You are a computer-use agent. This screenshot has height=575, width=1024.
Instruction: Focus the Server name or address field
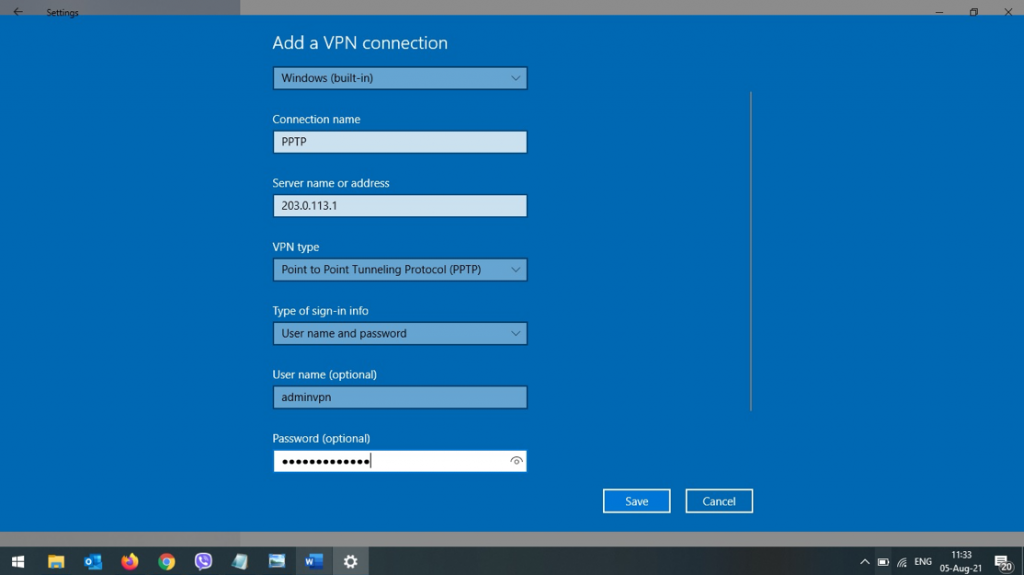(399, 206)
